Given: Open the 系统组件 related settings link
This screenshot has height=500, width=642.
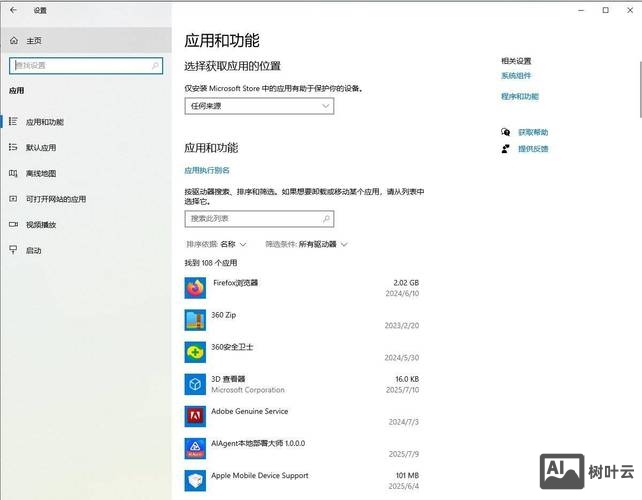Looking at the screenshot, I should pyautogui.click(x=516, y=76).
